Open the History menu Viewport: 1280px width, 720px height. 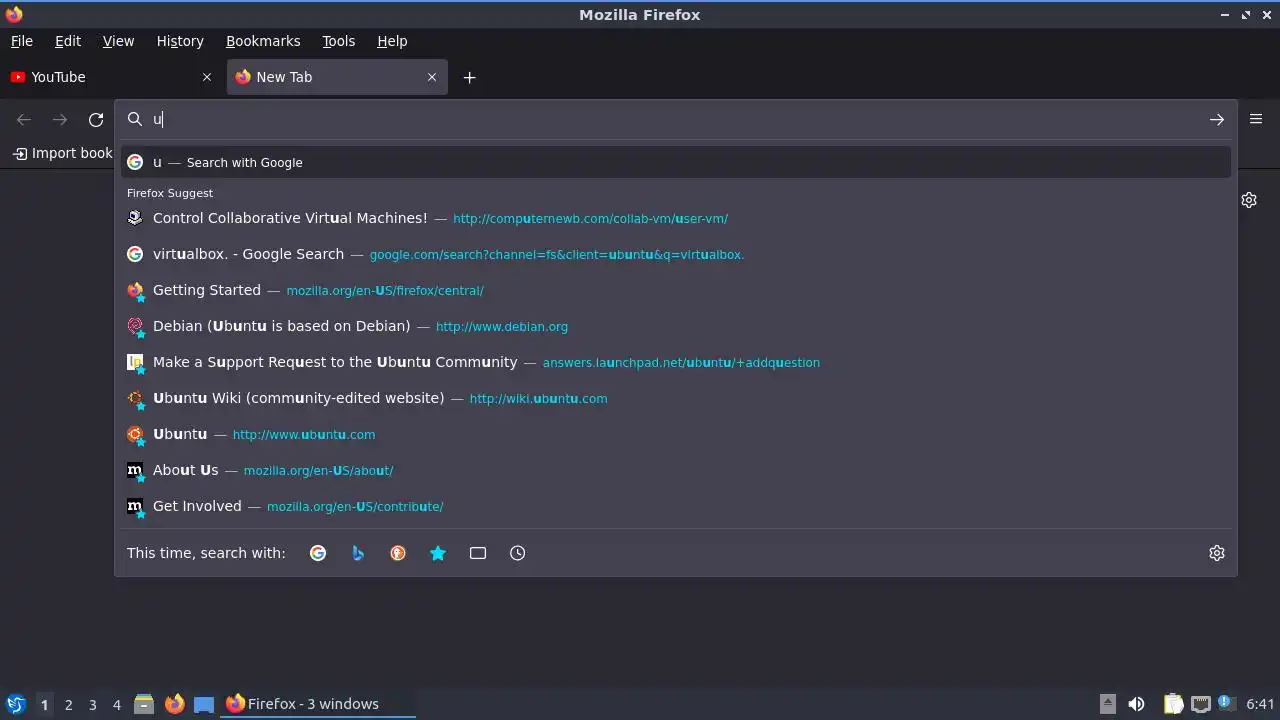coord(180,41)
